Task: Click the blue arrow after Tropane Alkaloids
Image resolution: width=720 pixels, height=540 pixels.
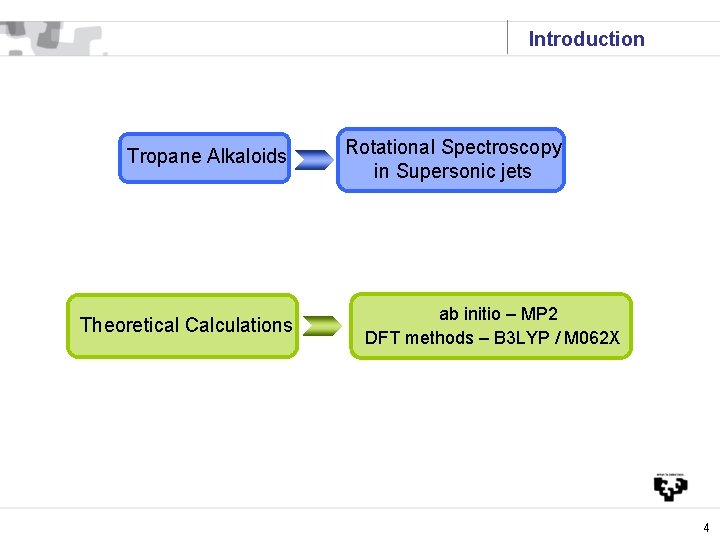Action: click(x=314, y=159)
